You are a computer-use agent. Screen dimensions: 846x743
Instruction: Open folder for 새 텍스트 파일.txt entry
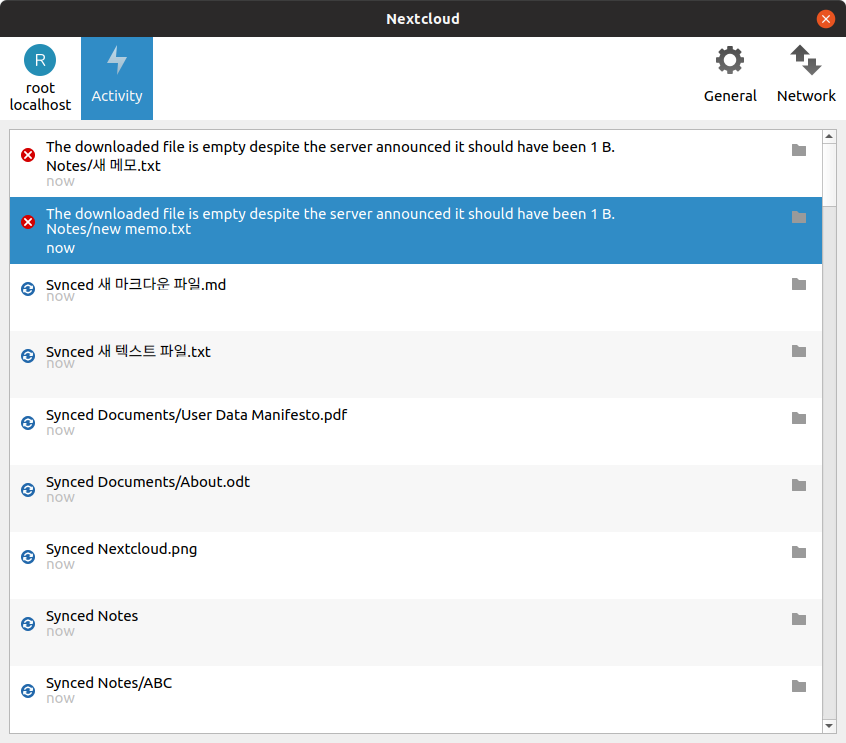pyautogui.click(x=799, y=351)
